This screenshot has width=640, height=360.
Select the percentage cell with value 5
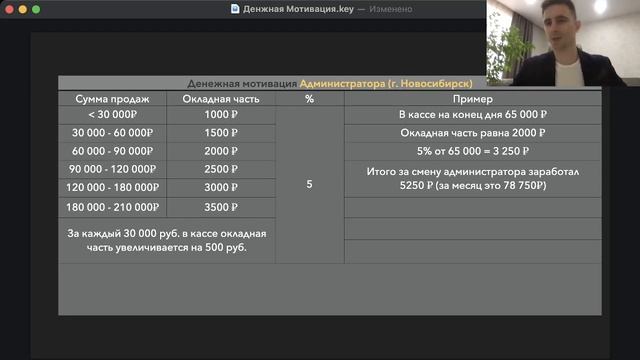pyautogui.click(x=309, y=184)
